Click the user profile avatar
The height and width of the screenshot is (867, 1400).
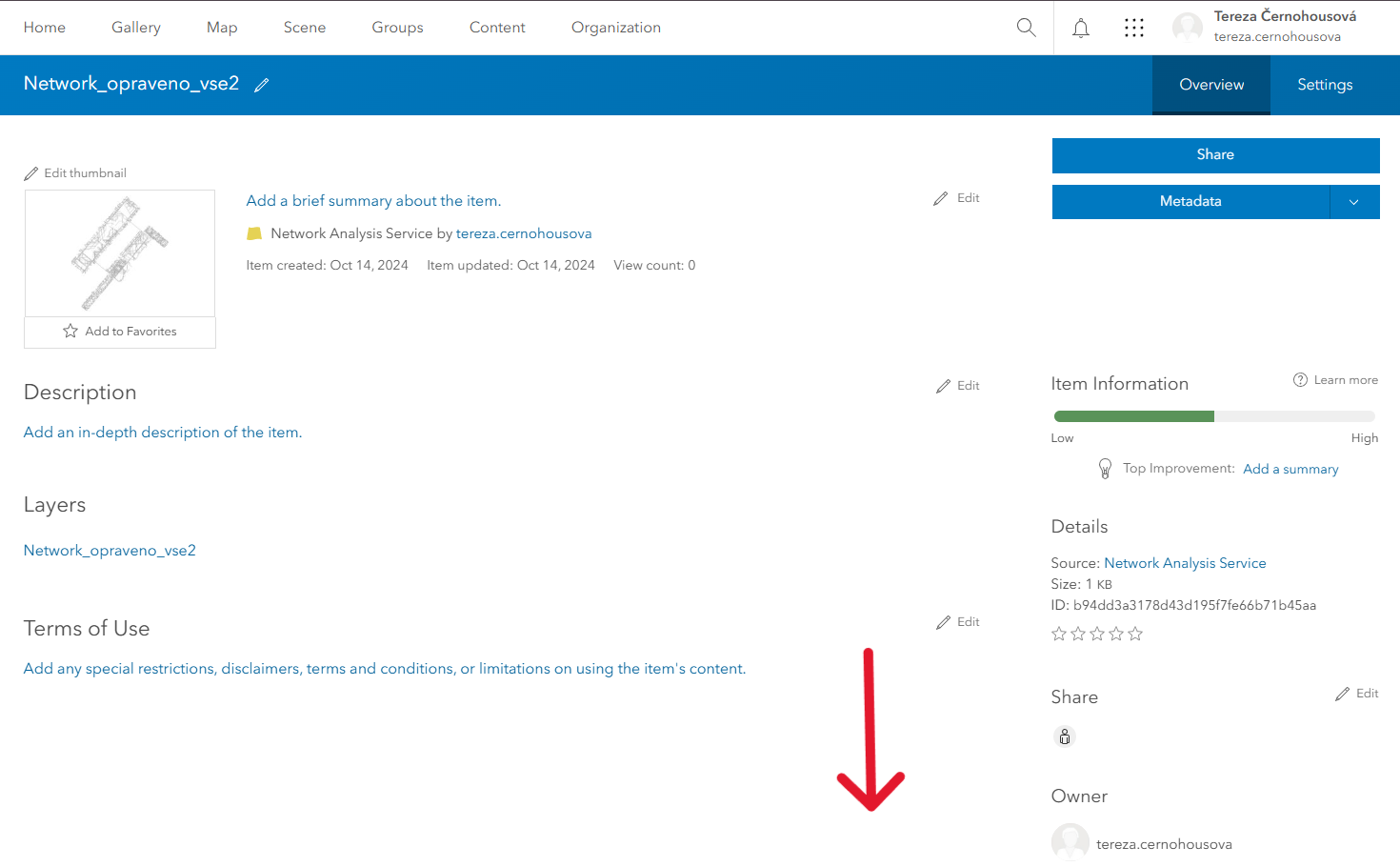coord(1188,28)
